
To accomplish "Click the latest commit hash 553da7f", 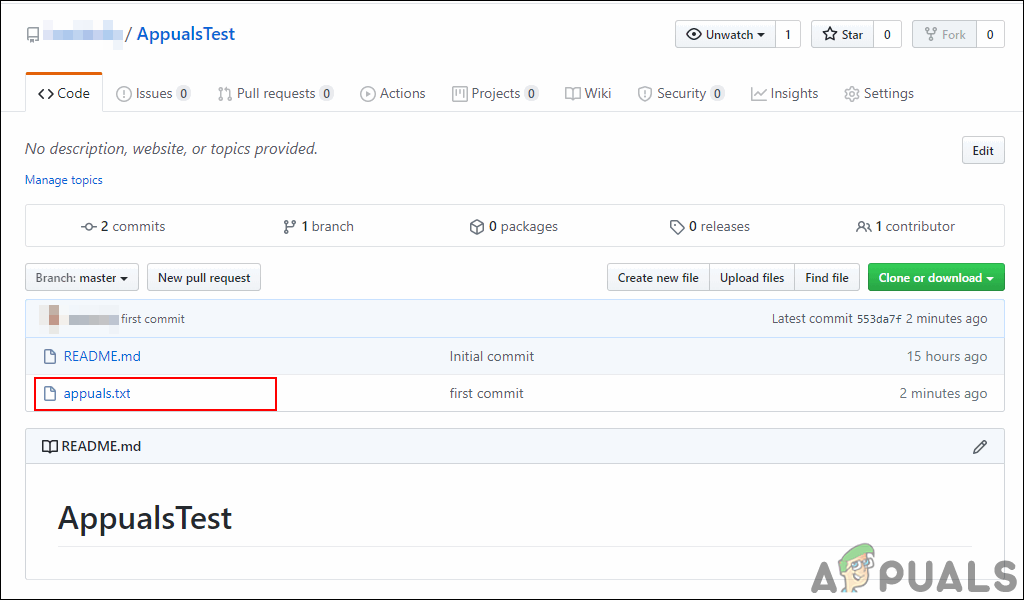I will coord(880,319).
